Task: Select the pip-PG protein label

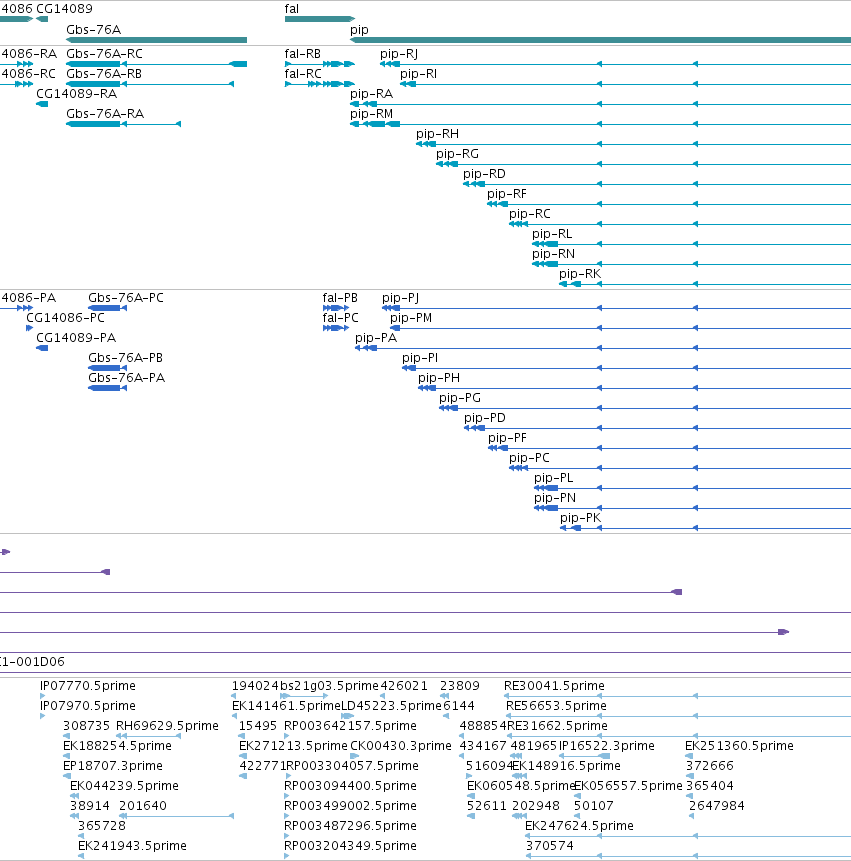Action: (x=460, y=398)
